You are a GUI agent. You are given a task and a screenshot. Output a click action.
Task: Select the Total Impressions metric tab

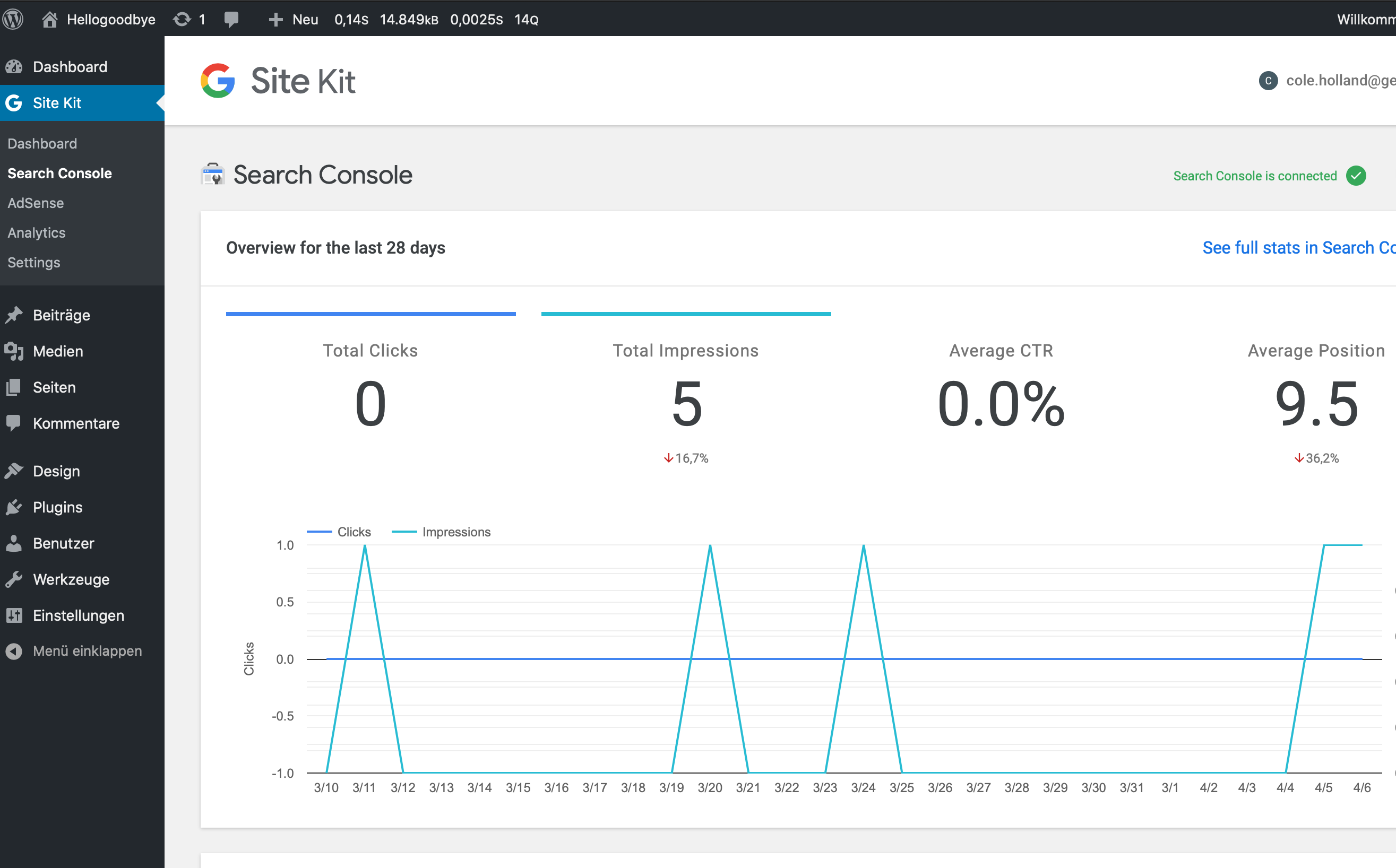(x=686, y=388)
